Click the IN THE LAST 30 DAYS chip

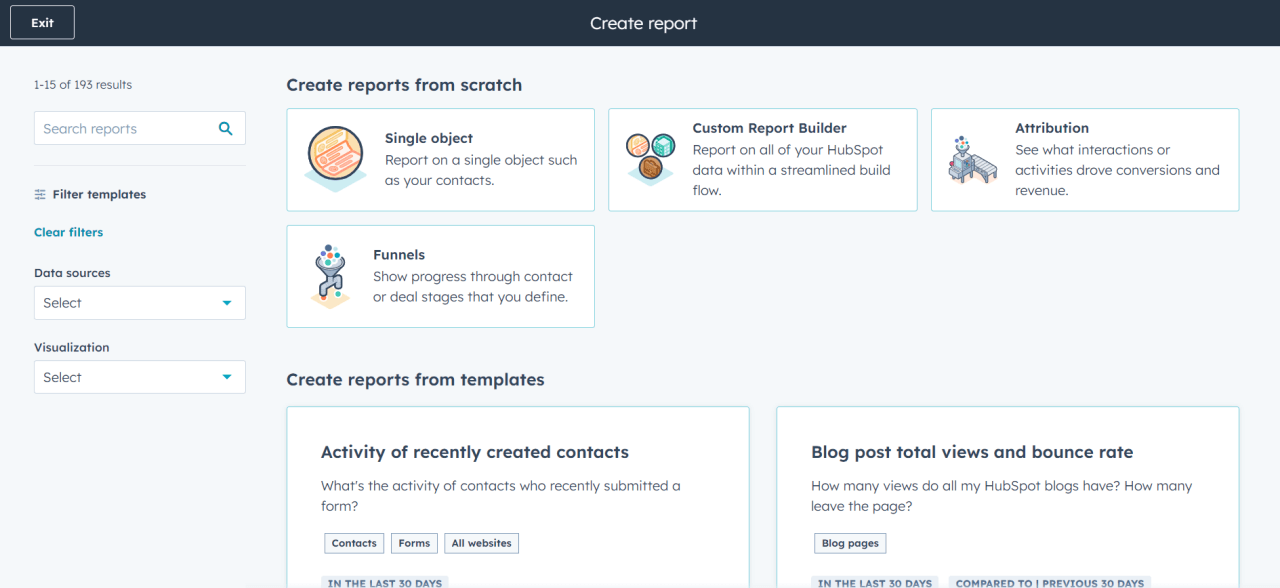384,582
